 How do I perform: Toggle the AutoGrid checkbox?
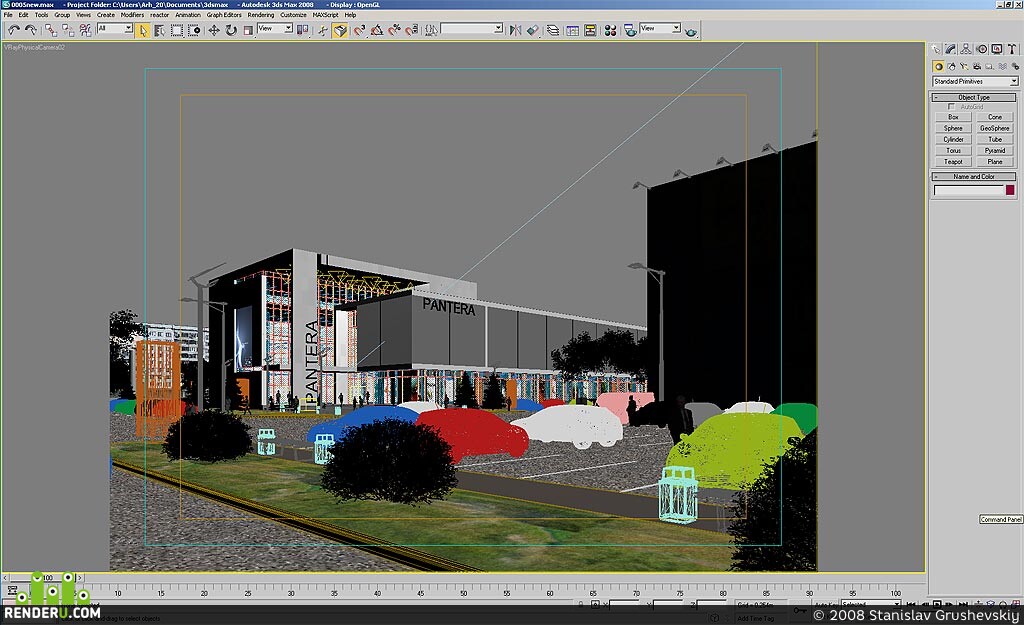(951, 106)
